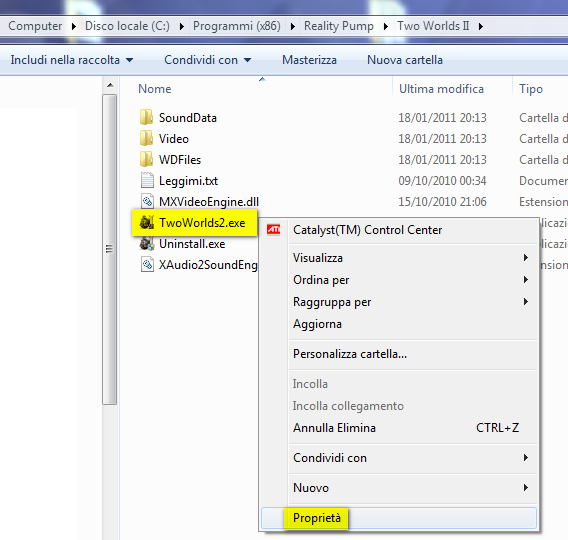This screenshot has width=568, height=540.
Task: Open the Visualizza submenu
Action: tap(398, 258)
